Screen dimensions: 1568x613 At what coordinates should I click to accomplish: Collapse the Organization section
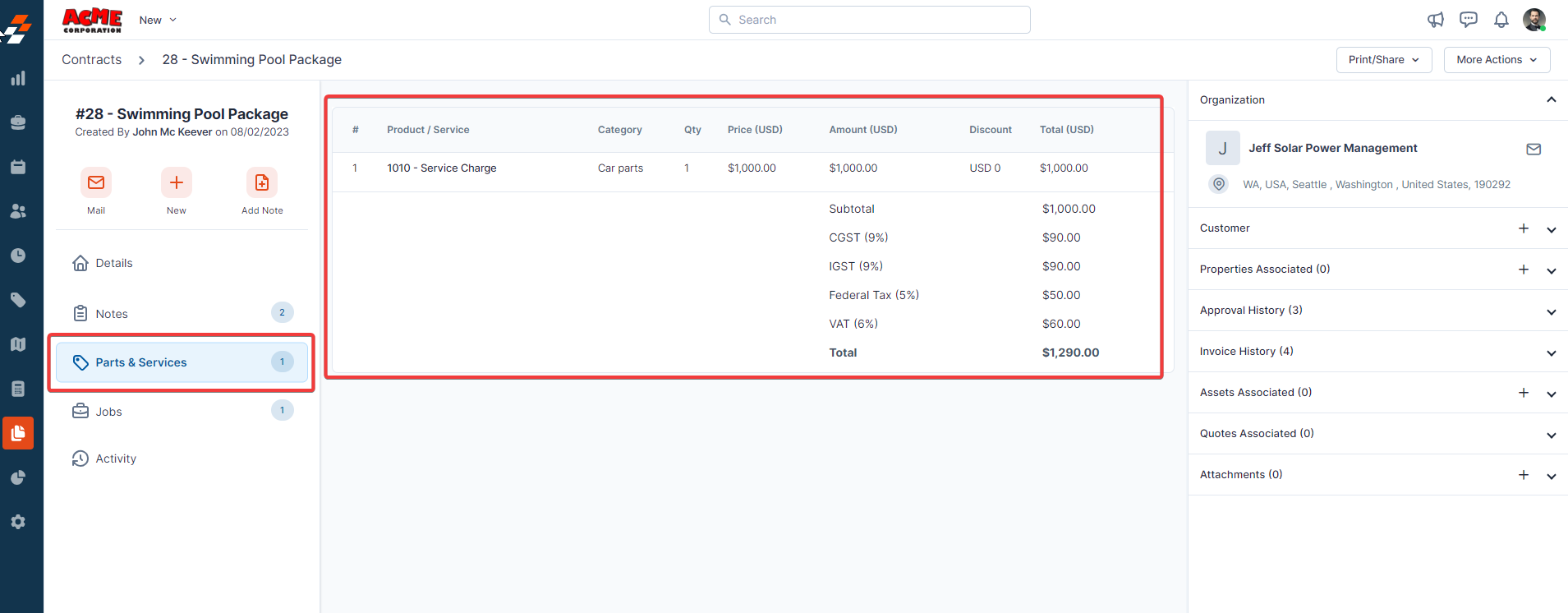(x=1551, y=100)
